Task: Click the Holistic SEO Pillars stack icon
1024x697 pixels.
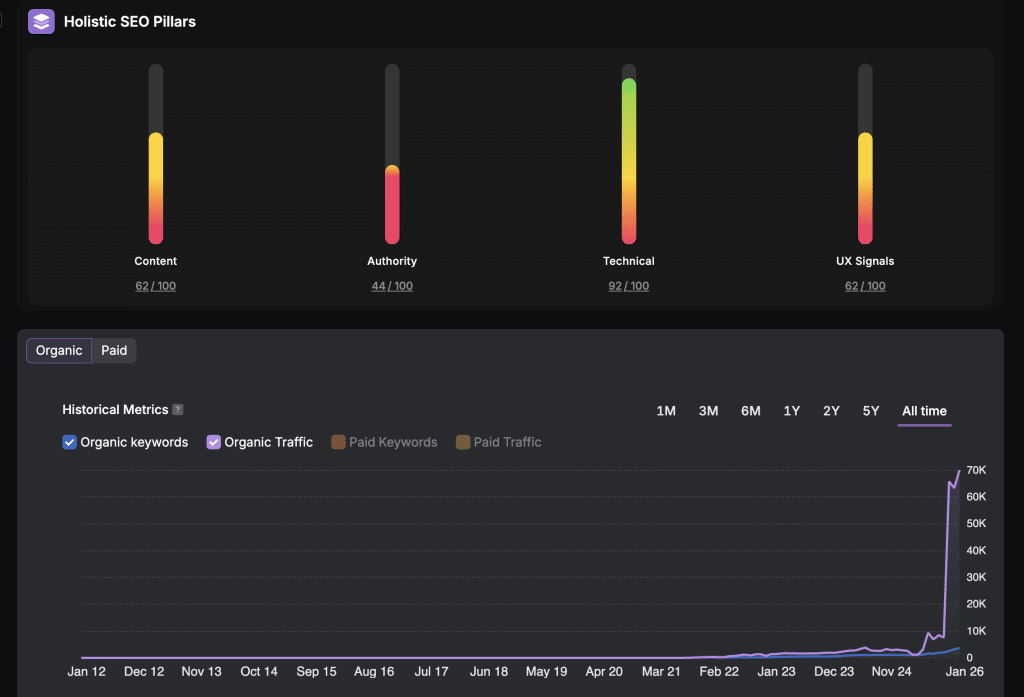Action: [x=40, y=20]
